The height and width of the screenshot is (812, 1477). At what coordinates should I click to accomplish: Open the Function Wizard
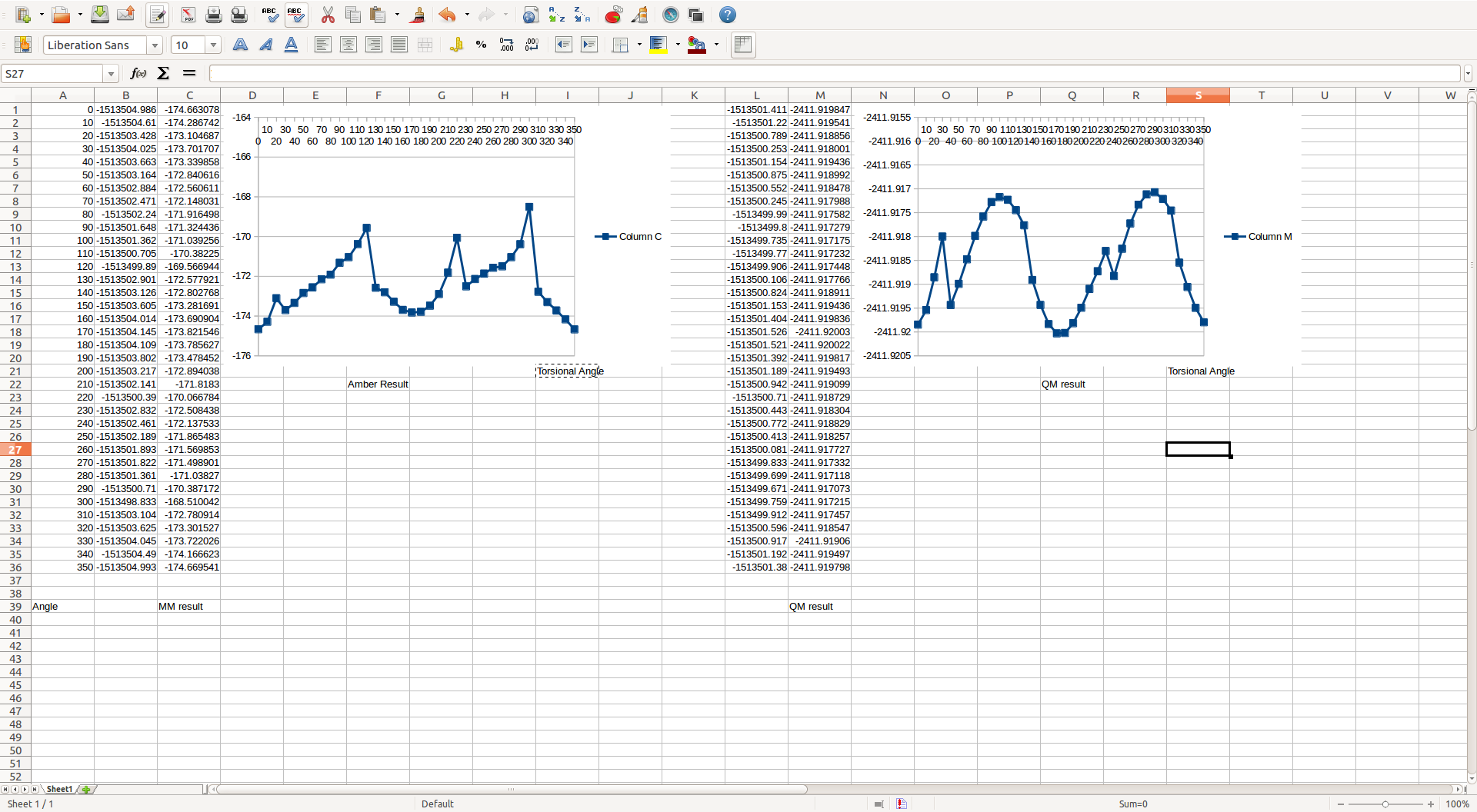click(138, 73)
